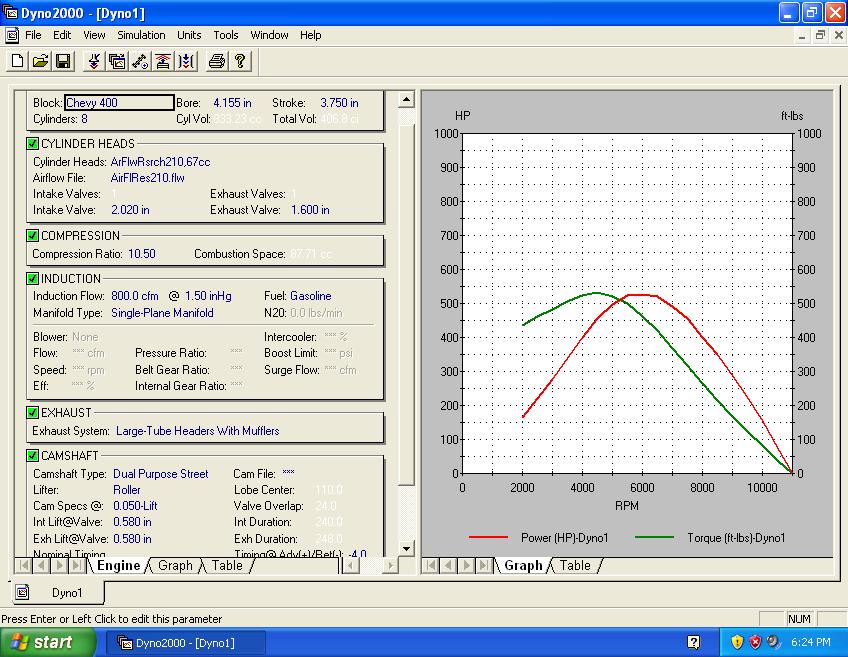Click the help icon in system tray
This screenshot has height=657, width=848.
[694, 642]
